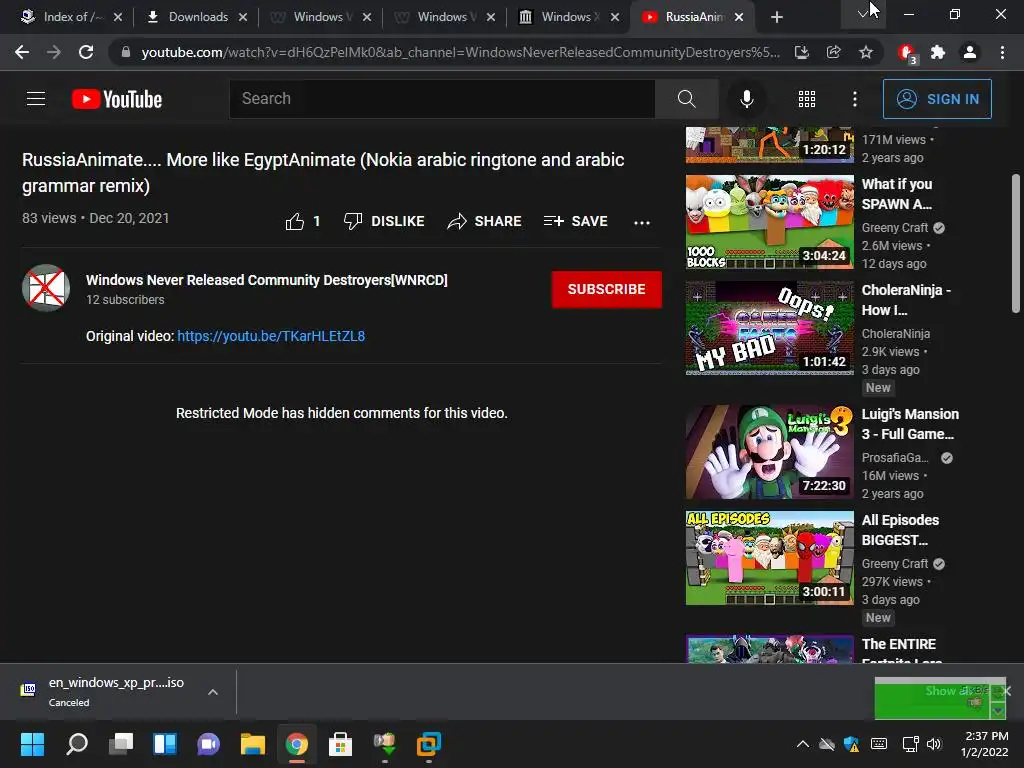Open File Explorer from taskbar
This screenshot has width=1024, height=768.
[x=253, y=744]
